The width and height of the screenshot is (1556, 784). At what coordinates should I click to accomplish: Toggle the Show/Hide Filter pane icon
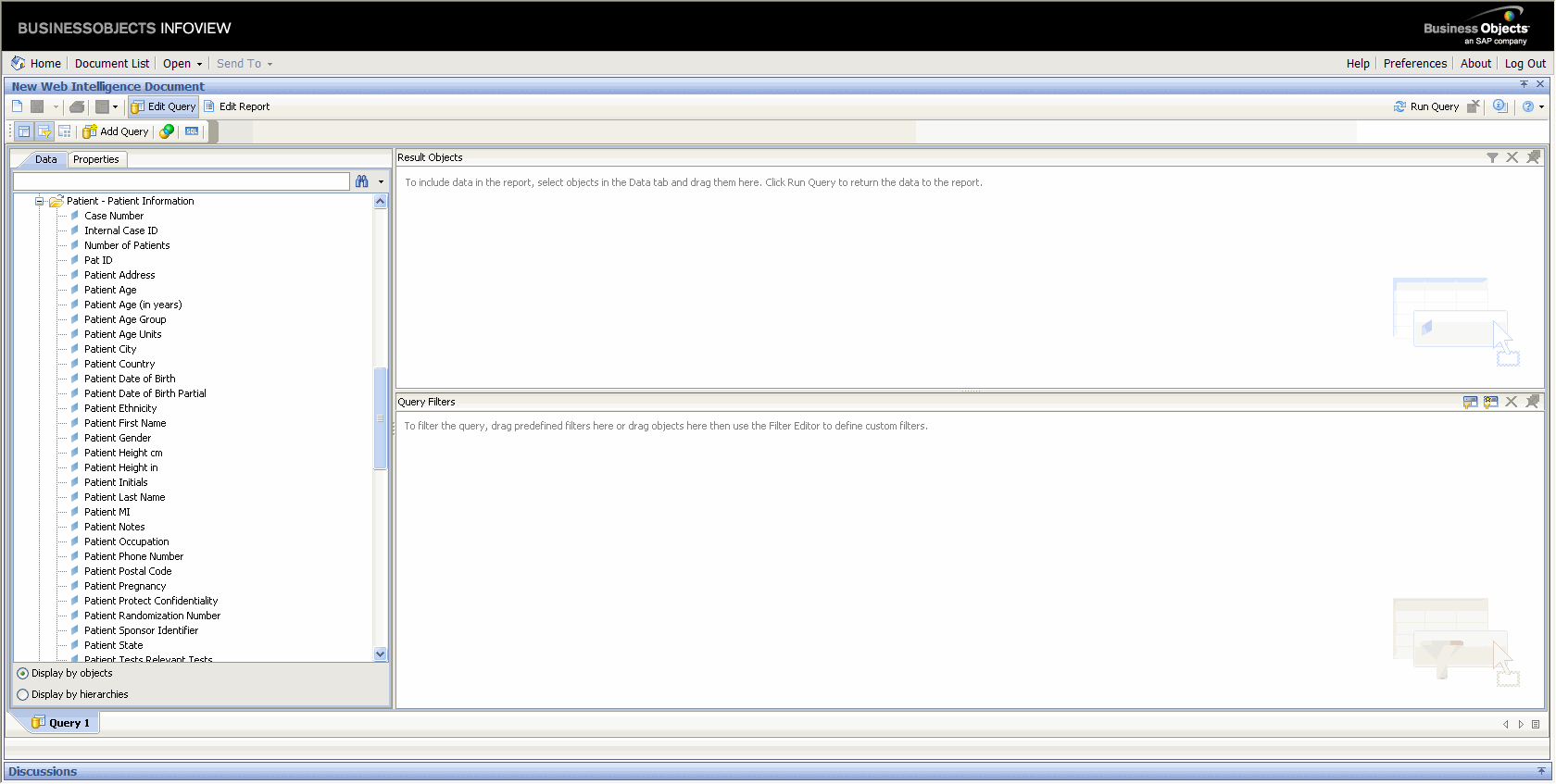44,131
